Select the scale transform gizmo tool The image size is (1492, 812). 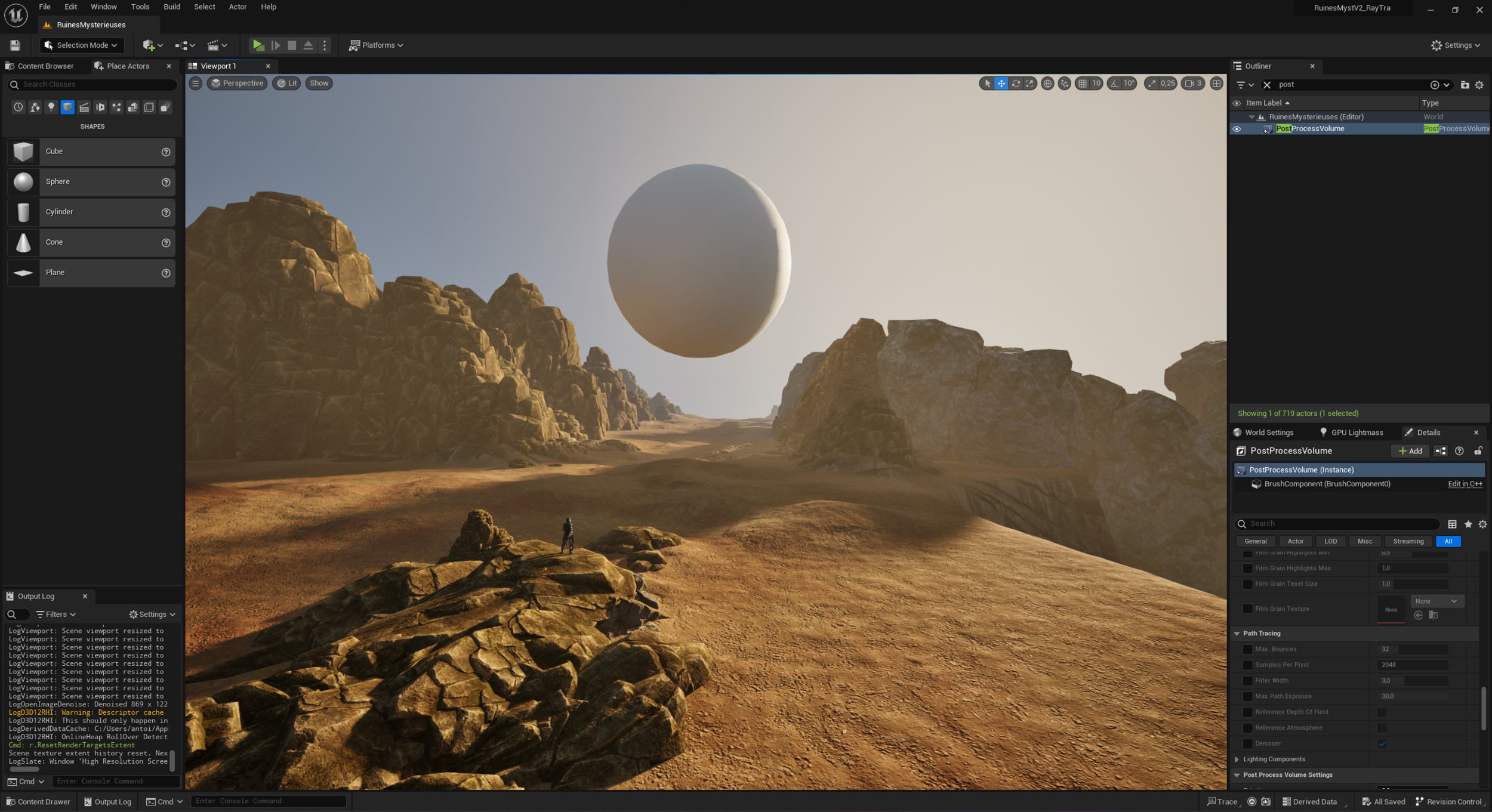pyautogui.click(x=1030, y=84)
